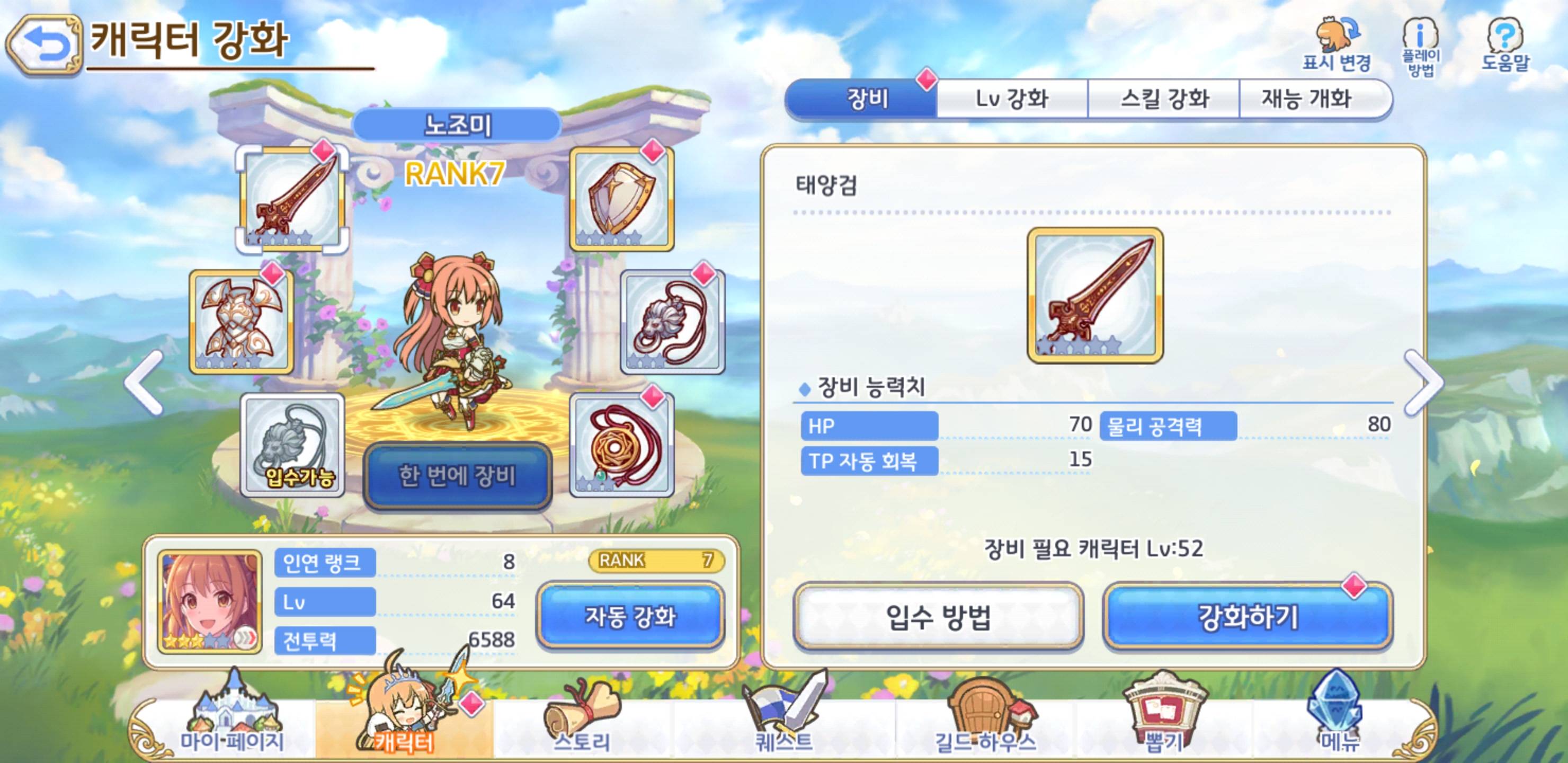Tap the back arrow button
This screenshot has height=763, width=1568.
[44, 45]
